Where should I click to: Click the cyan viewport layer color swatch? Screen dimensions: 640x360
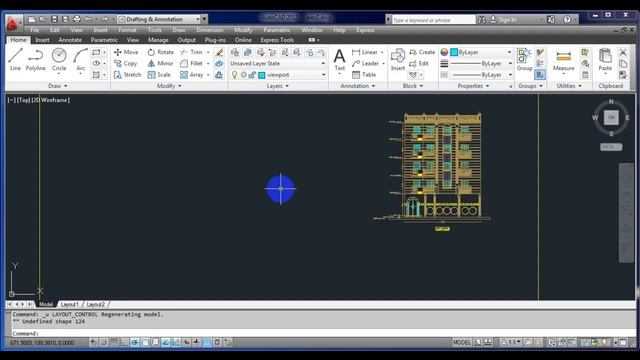[x=262, y=75]
